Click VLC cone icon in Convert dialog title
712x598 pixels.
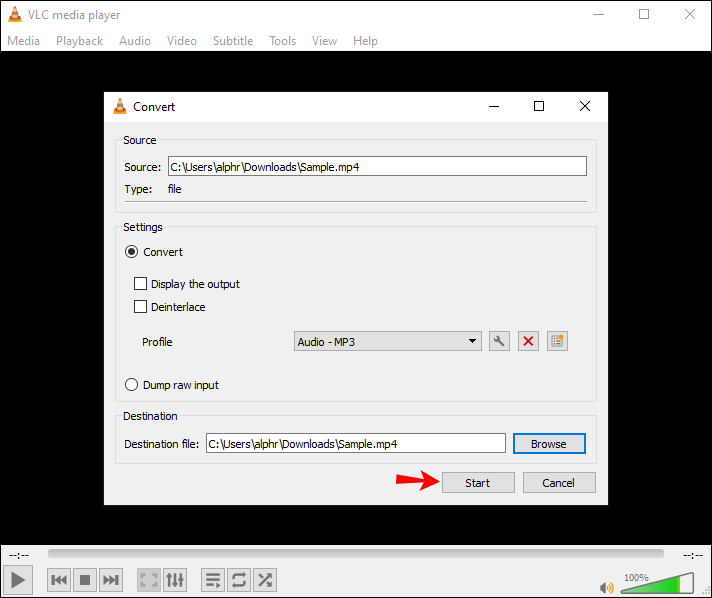pos(120,106)
